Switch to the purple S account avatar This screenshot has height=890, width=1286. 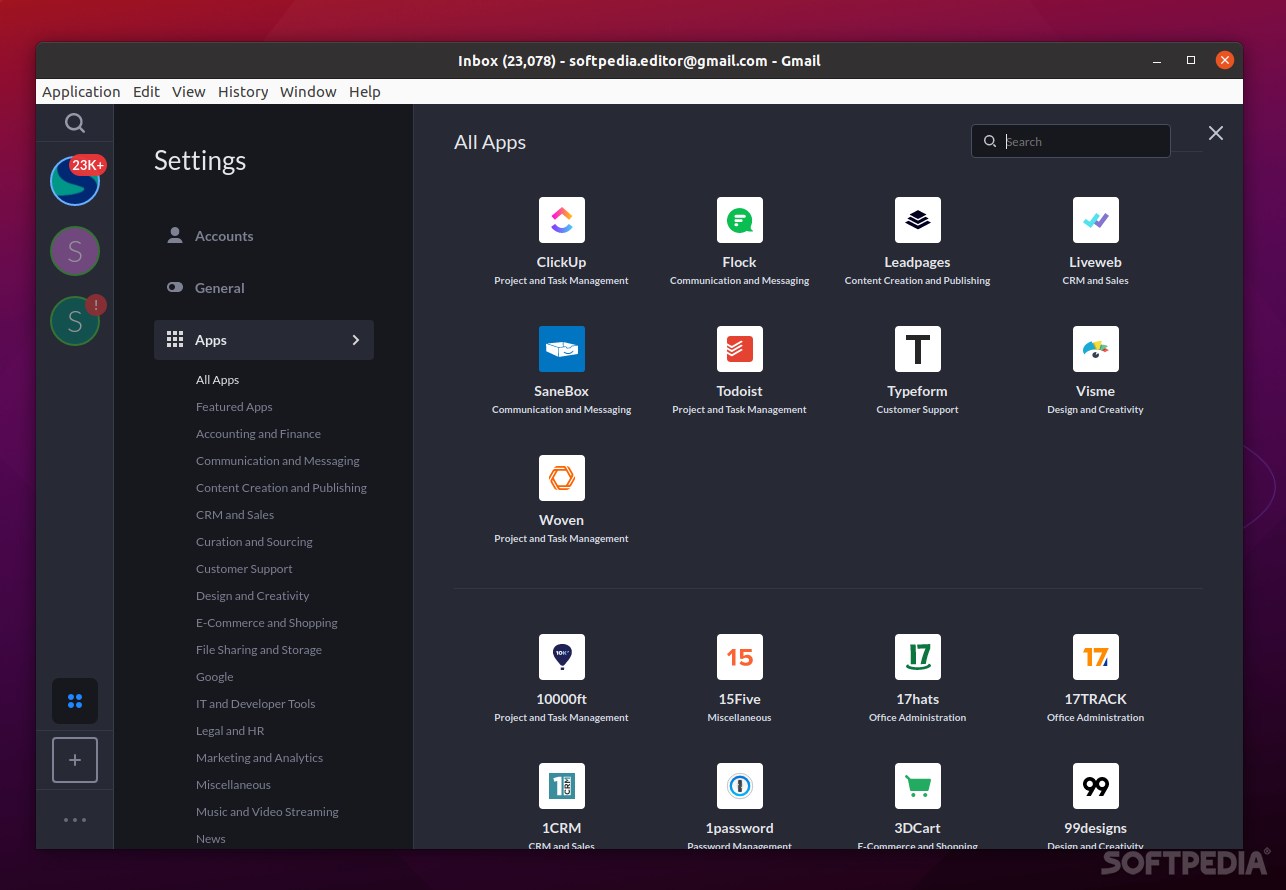click(75, 251)
